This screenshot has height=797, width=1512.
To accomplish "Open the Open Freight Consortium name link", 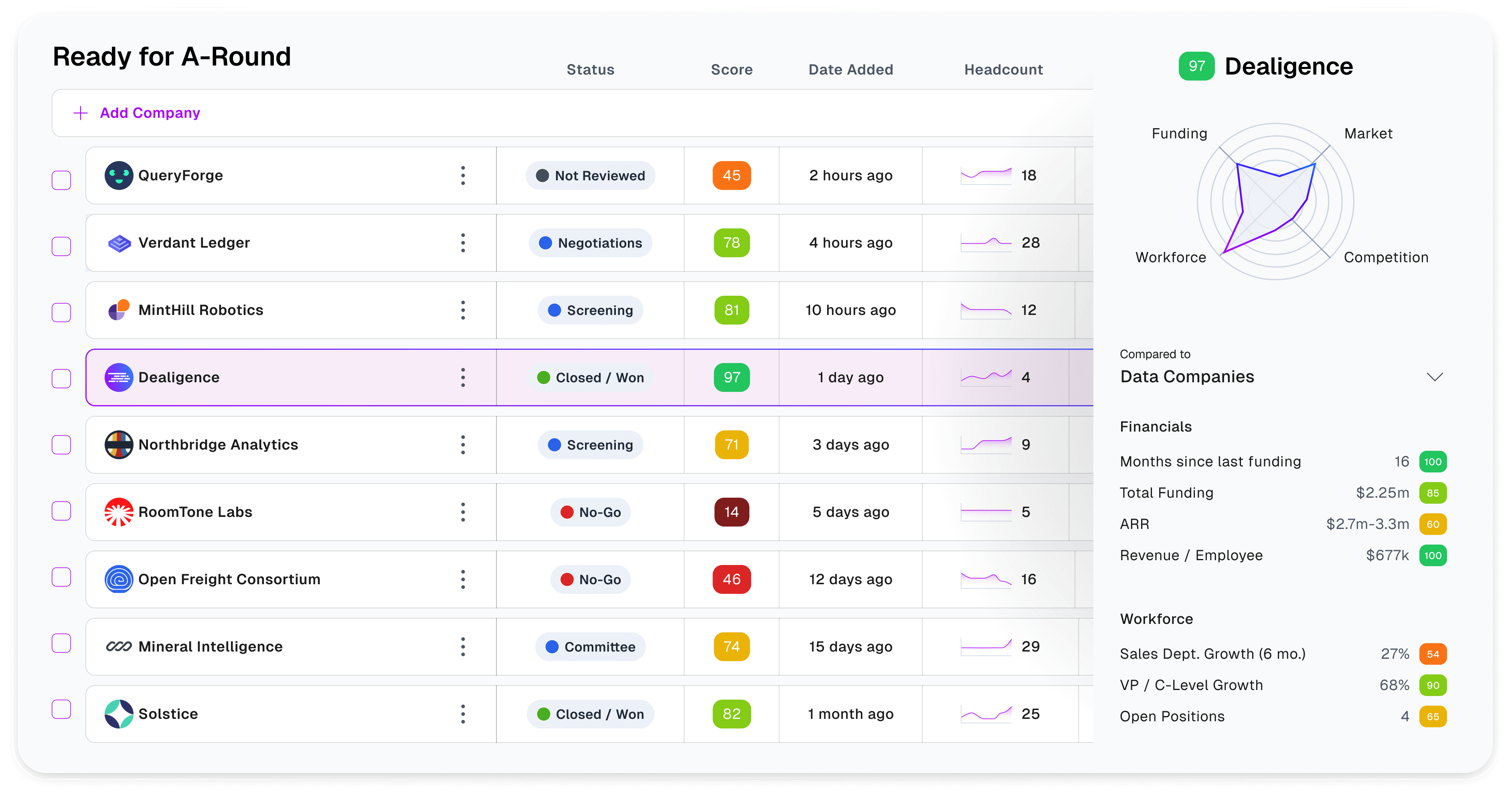I will click(x=229, y=579).
